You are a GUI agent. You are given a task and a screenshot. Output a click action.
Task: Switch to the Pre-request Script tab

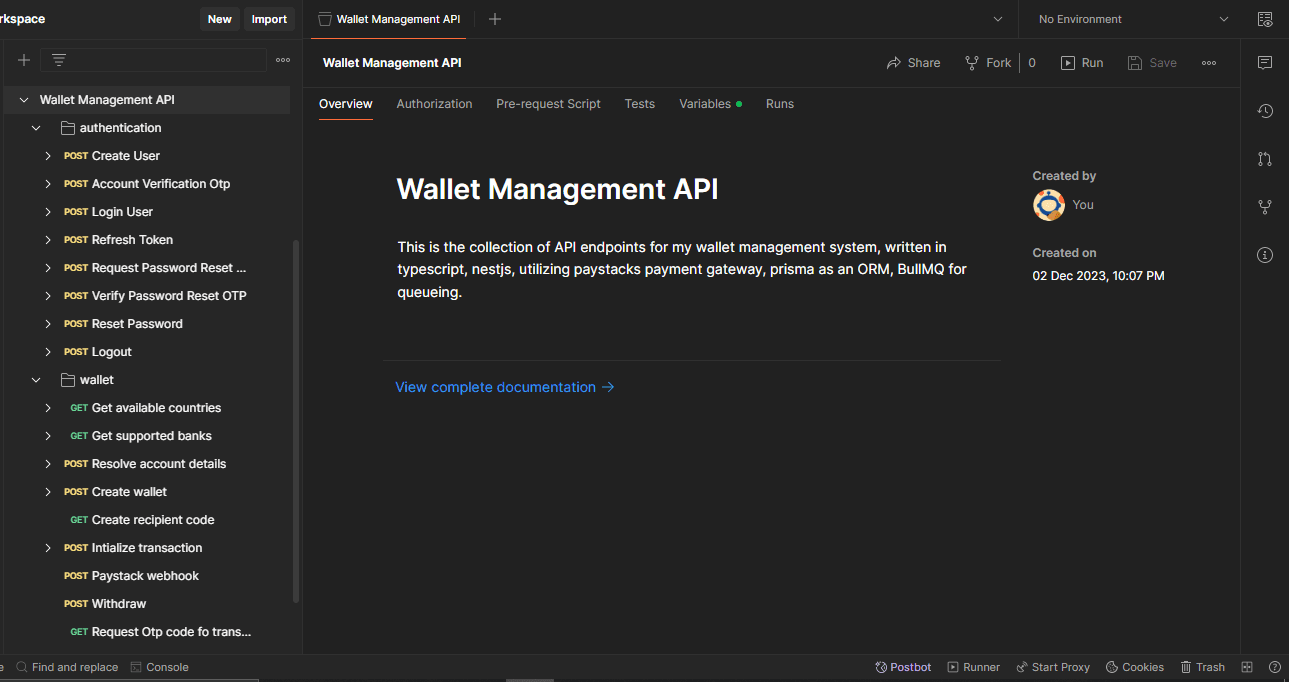pyautogui.click(x=548, y=104)
